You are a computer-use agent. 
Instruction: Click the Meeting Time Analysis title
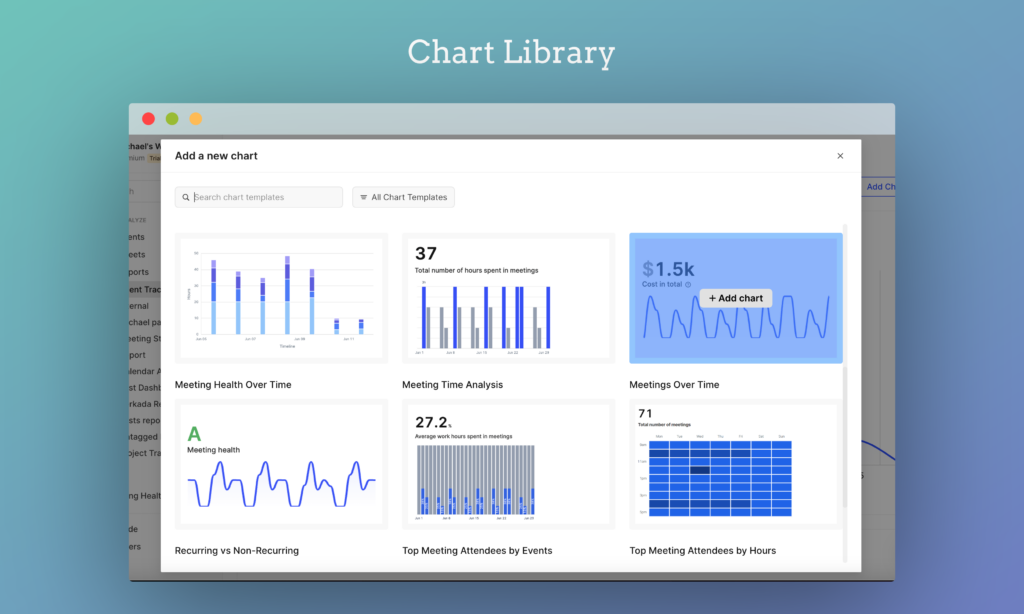[453, 385]
